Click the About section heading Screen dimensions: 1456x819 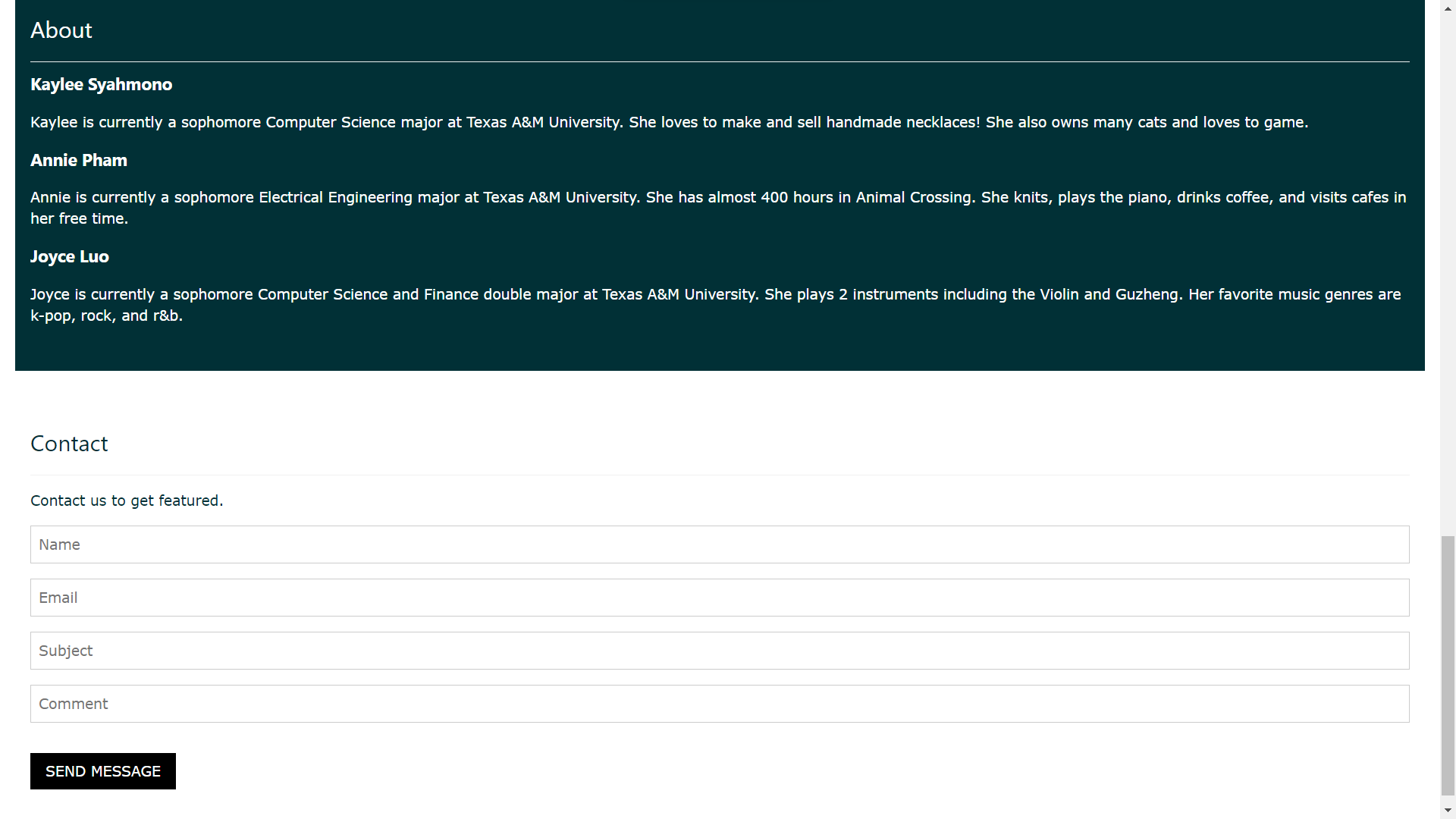[61, 30]
